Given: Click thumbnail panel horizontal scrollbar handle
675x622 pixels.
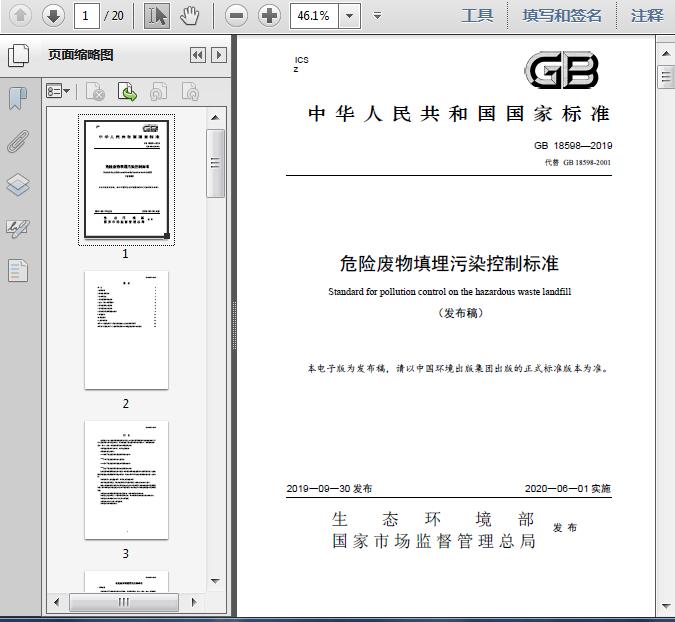Looking at the screenshot, I should [x=124, y=602].
